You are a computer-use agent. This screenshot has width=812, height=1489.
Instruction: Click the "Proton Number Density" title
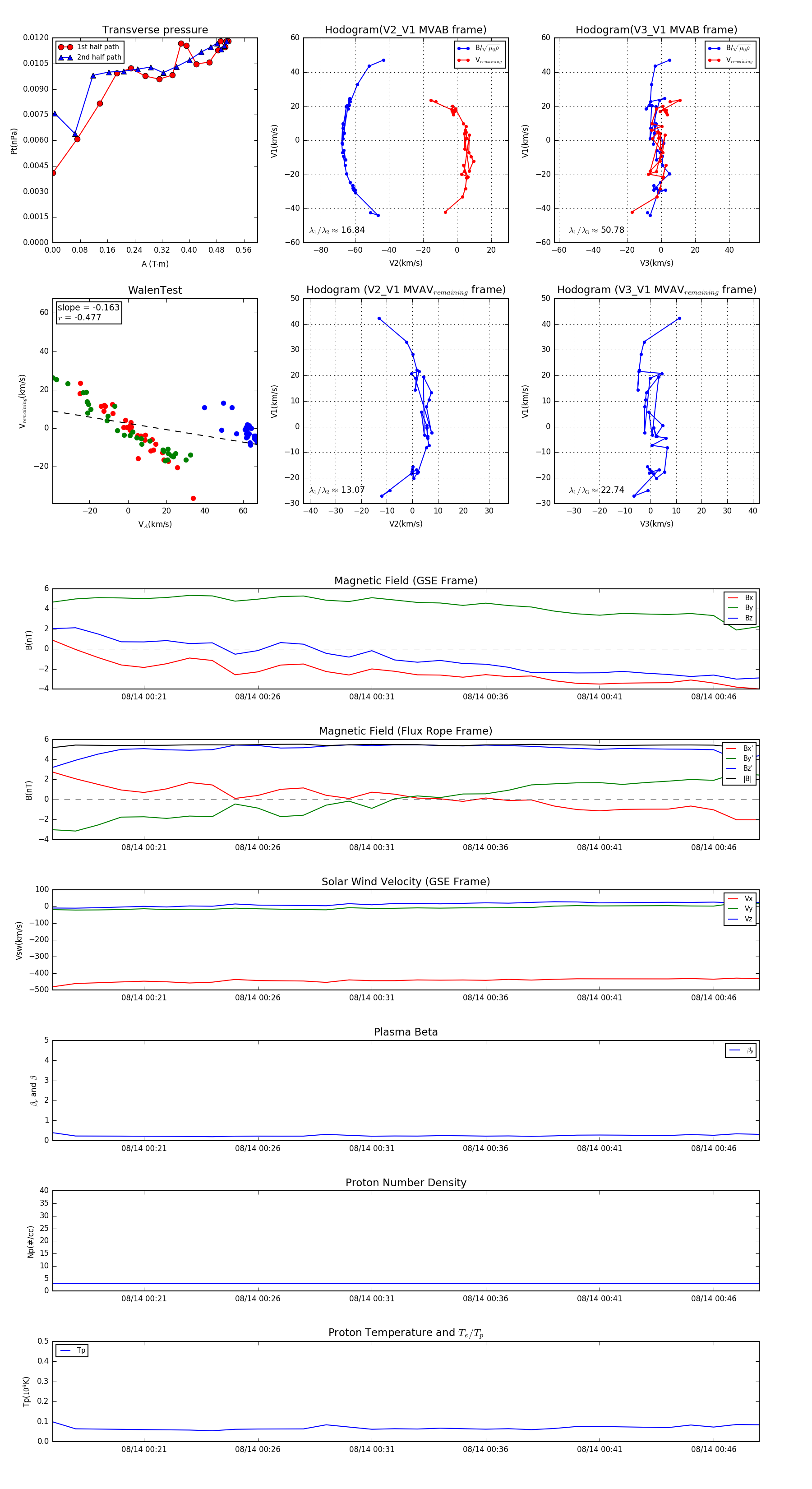pyautogui.click(x=406, y=1182)
